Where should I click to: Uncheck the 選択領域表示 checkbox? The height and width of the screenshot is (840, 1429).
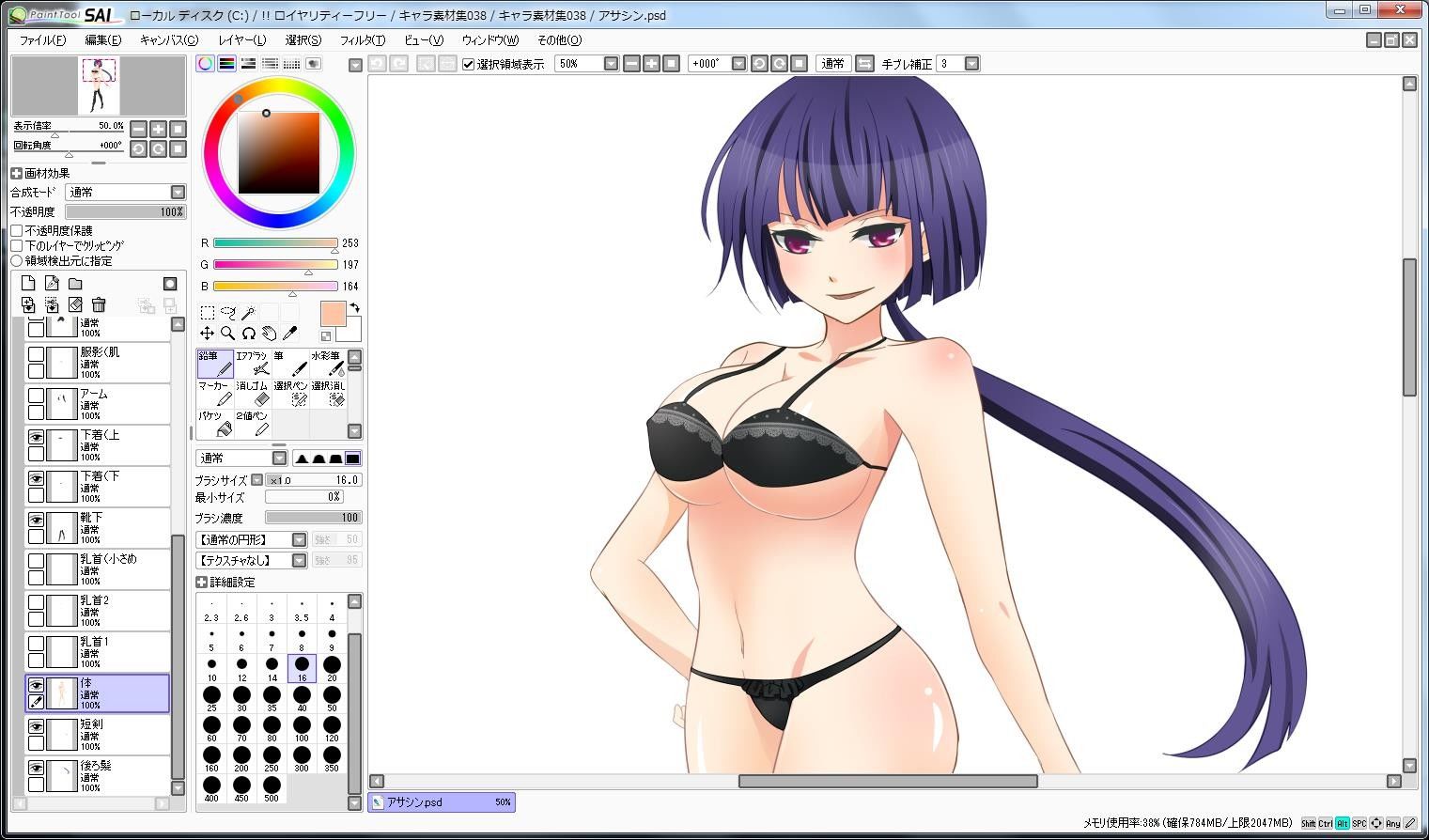coord(468,64)
